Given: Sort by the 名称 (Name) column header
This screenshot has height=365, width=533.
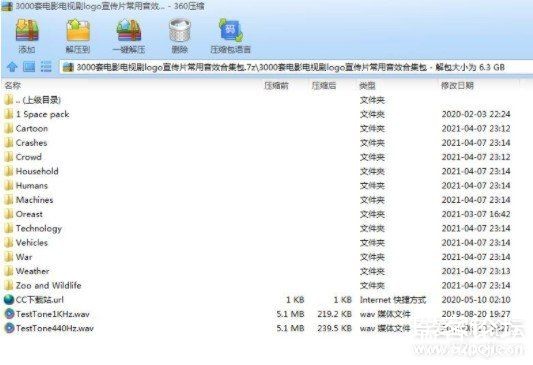Looking at the screenshot, I should 13,85.
